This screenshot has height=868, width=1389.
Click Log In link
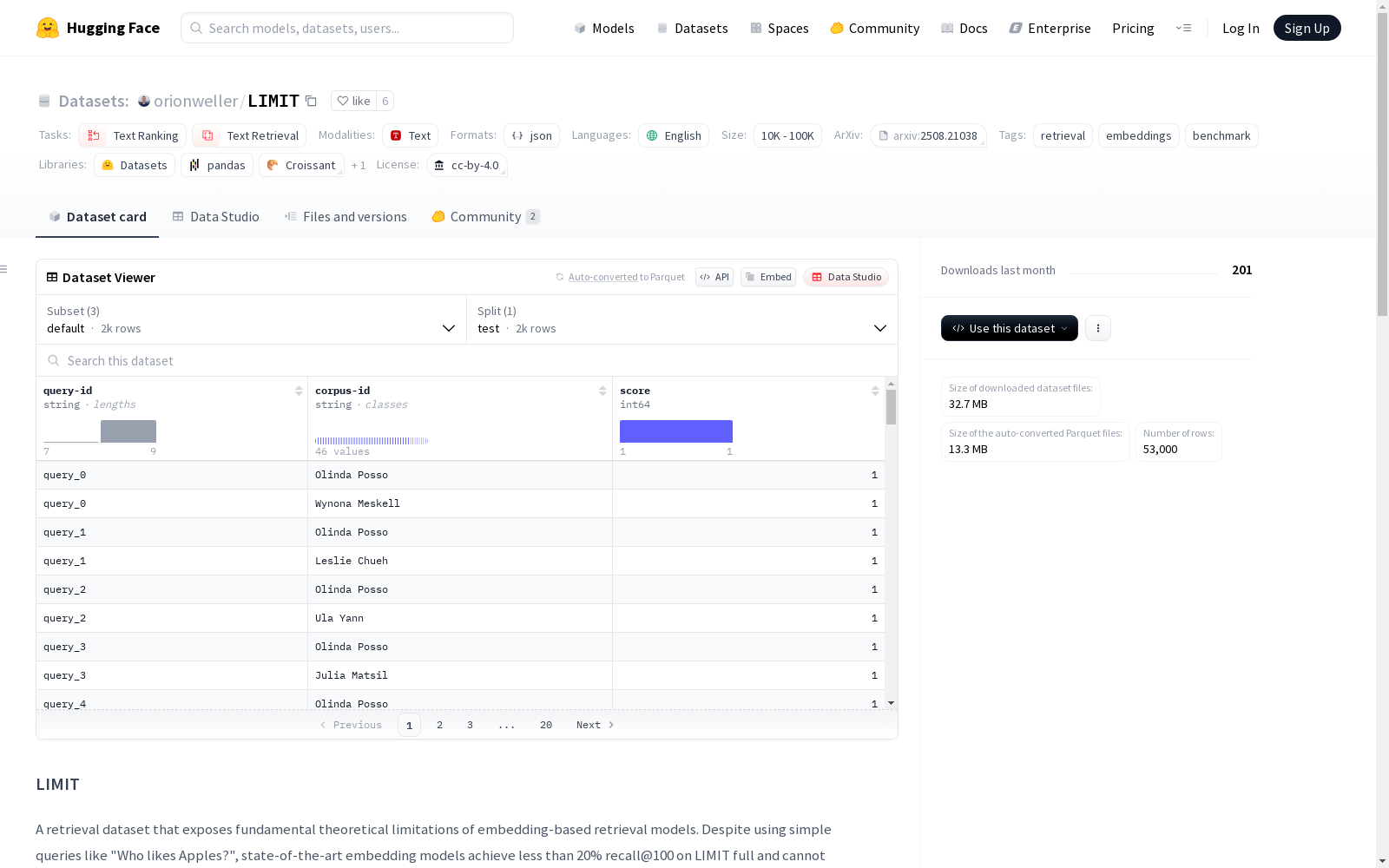coord(1241,28)
